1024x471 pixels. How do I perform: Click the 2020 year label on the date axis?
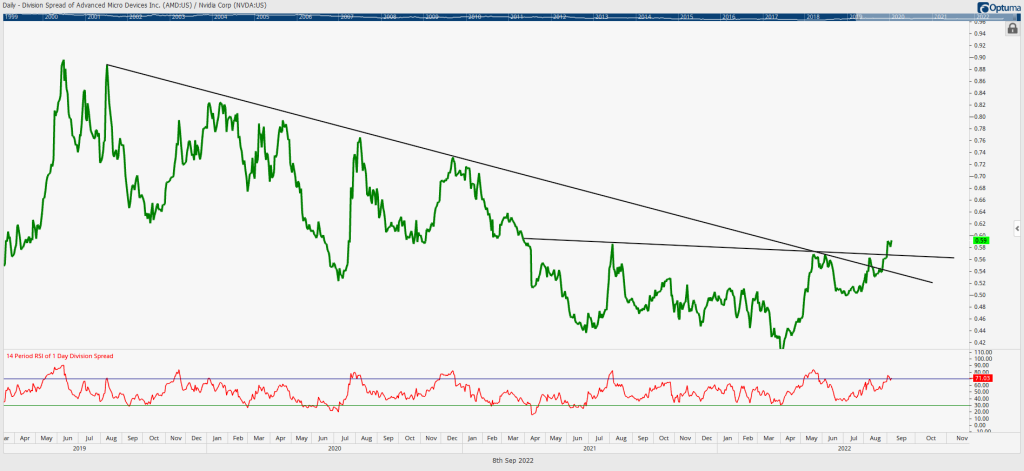pyautogui.click(x=334, y=449)
